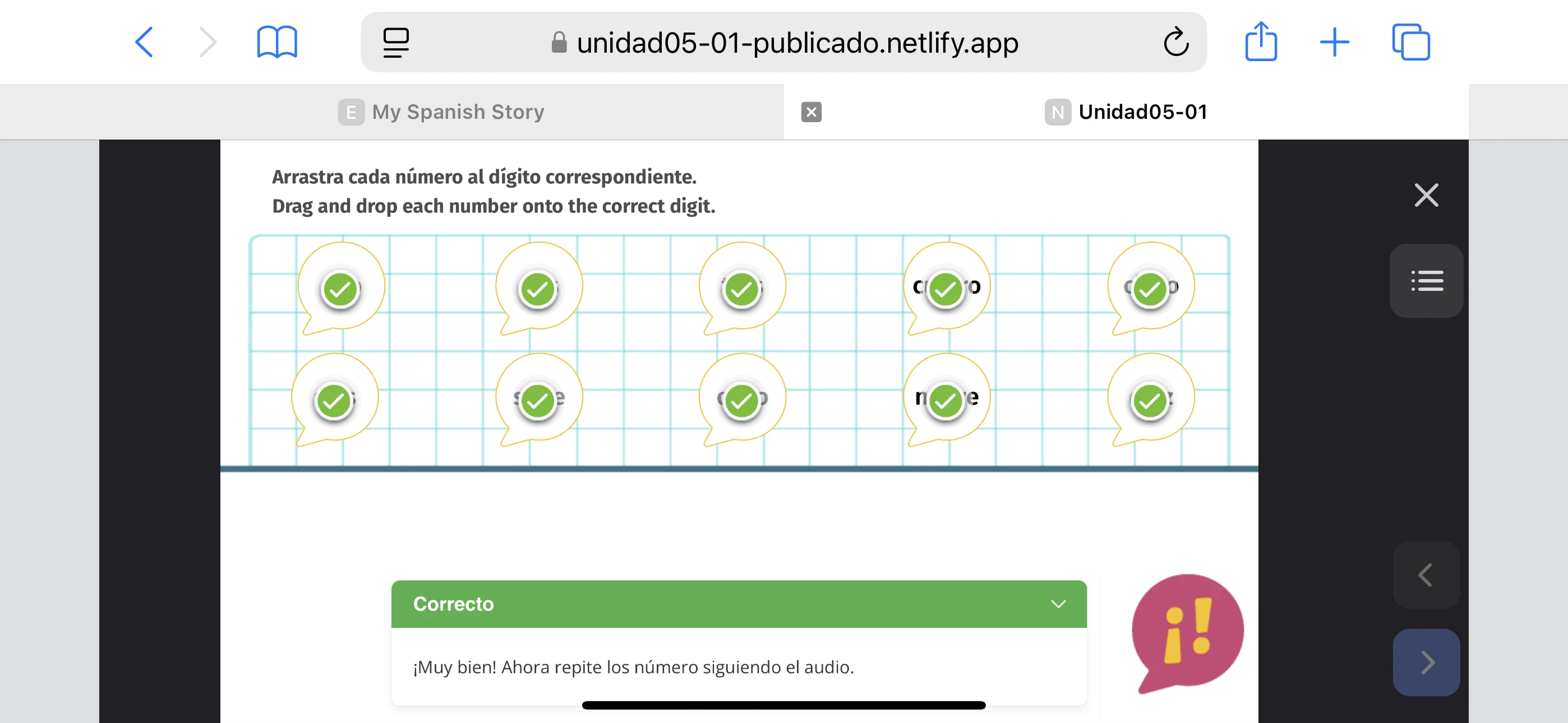Image resolution: width=1568 pixels, height=723 pixels.
Task: Open the Share sheet icon
Action: (1261, 43)
